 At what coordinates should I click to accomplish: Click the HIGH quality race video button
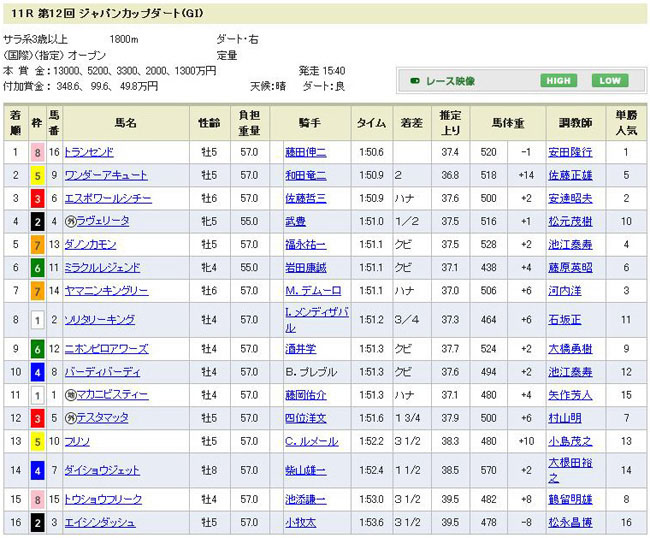tap(559, 81)
